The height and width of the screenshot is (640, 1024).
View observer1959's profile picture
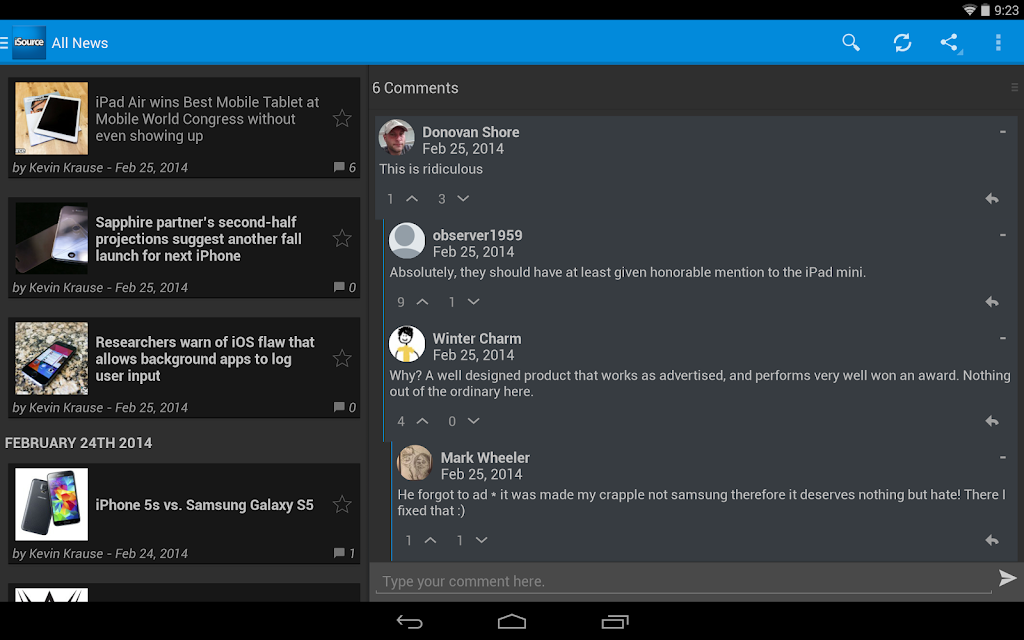(407, 240)
